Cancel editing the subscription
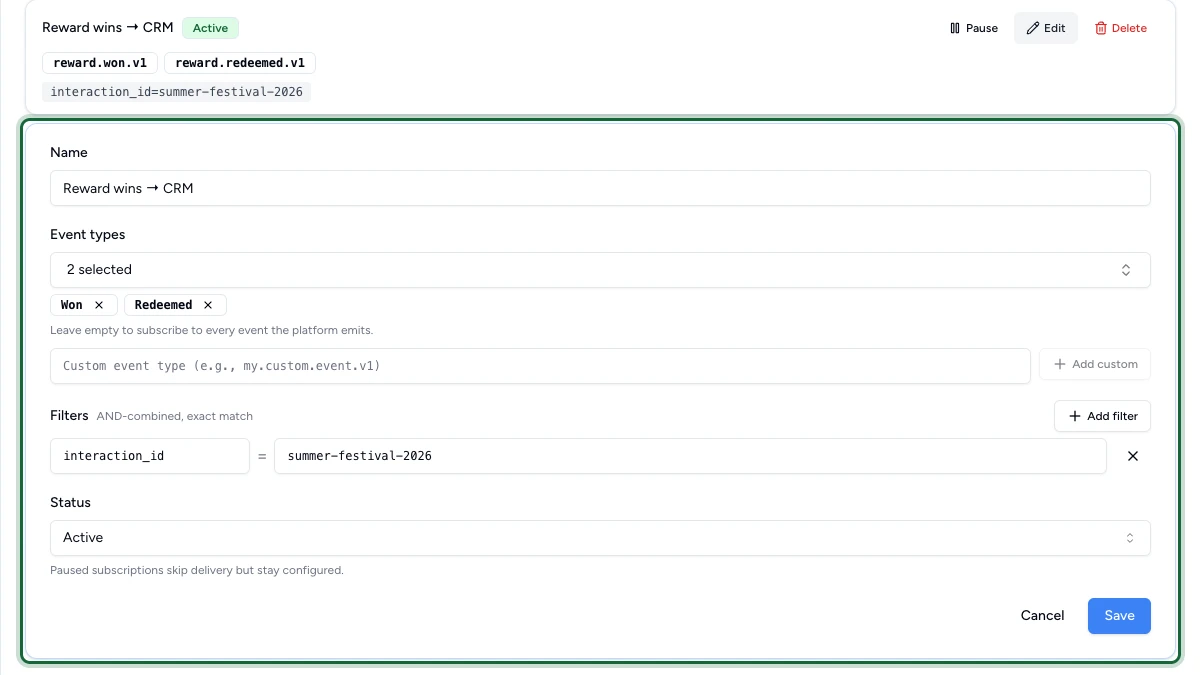Image resolution: width=1200 pixels, height=675 pixels. click(1042, 616)
